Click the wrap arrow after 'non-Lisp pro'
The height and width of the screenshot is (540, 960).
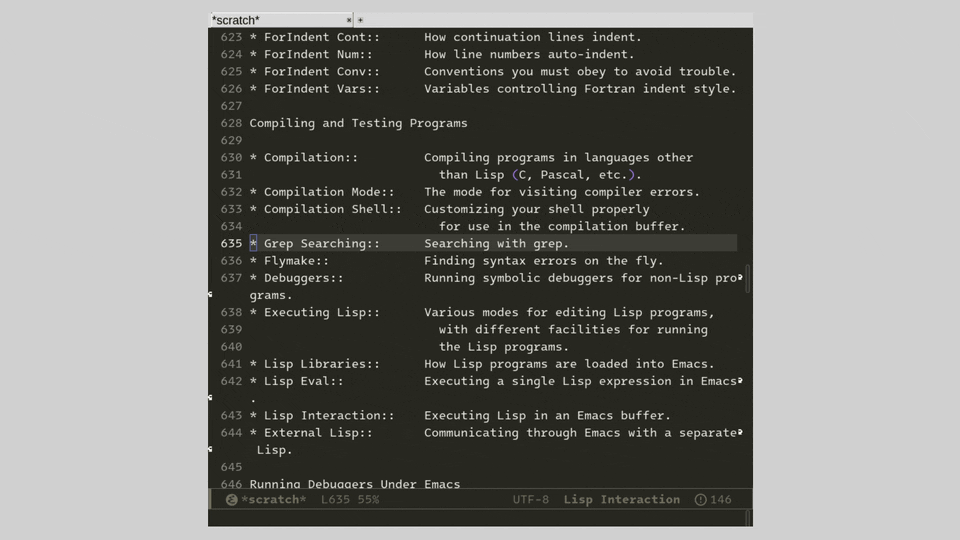(740, 278)
